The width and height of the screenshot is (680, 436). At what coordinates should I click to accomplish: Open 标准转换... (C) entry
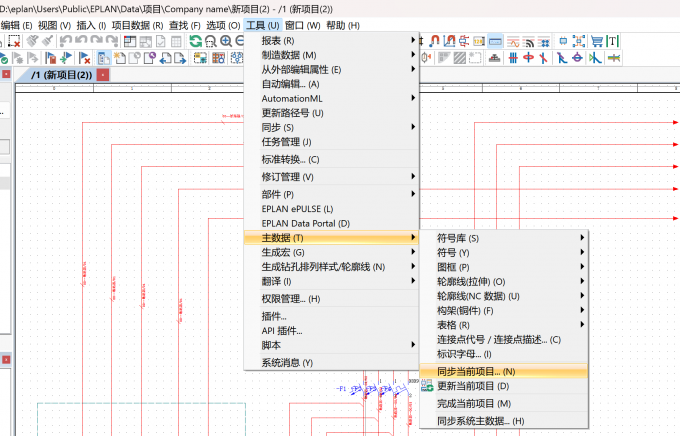(332, 159)
